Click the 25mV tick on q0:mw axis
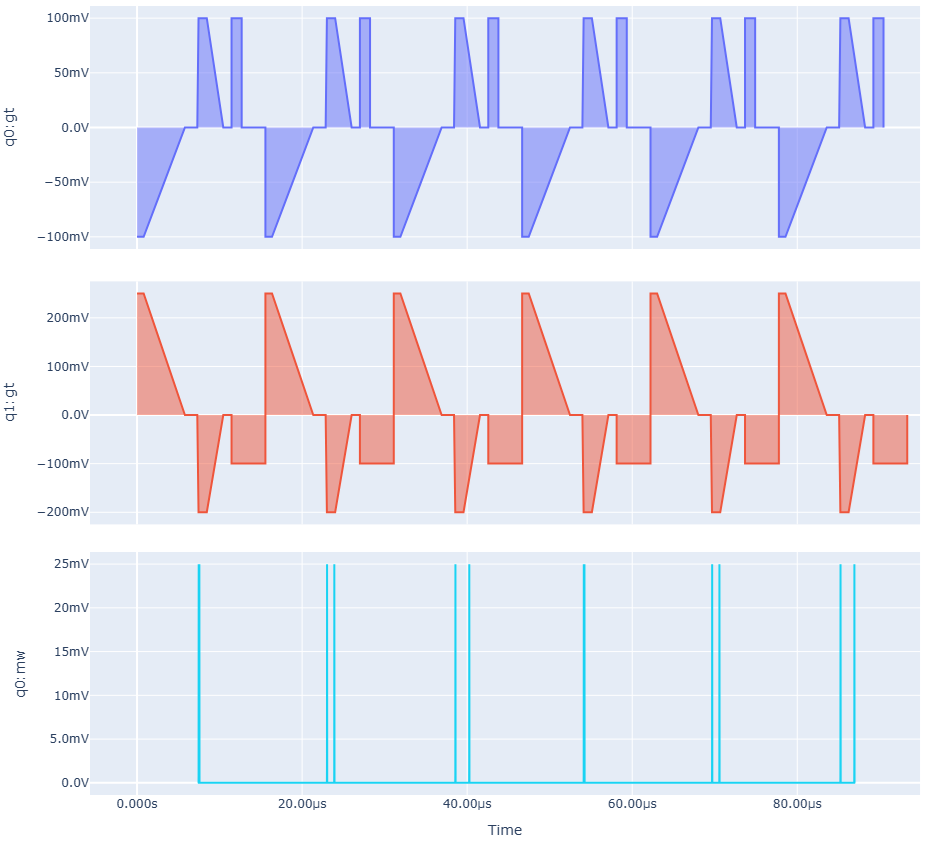Screen dimensions: 926x848 (x=62, y=565)
